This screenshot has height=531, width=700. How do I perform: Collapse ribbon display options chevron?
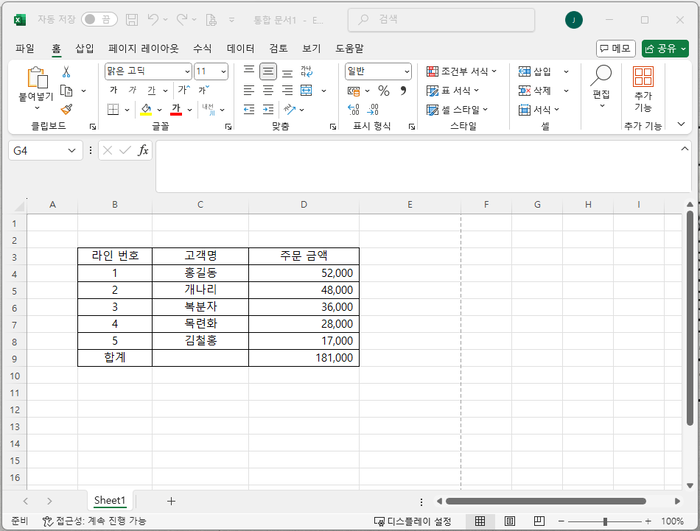pyautogui.click(x=681, y=124)
